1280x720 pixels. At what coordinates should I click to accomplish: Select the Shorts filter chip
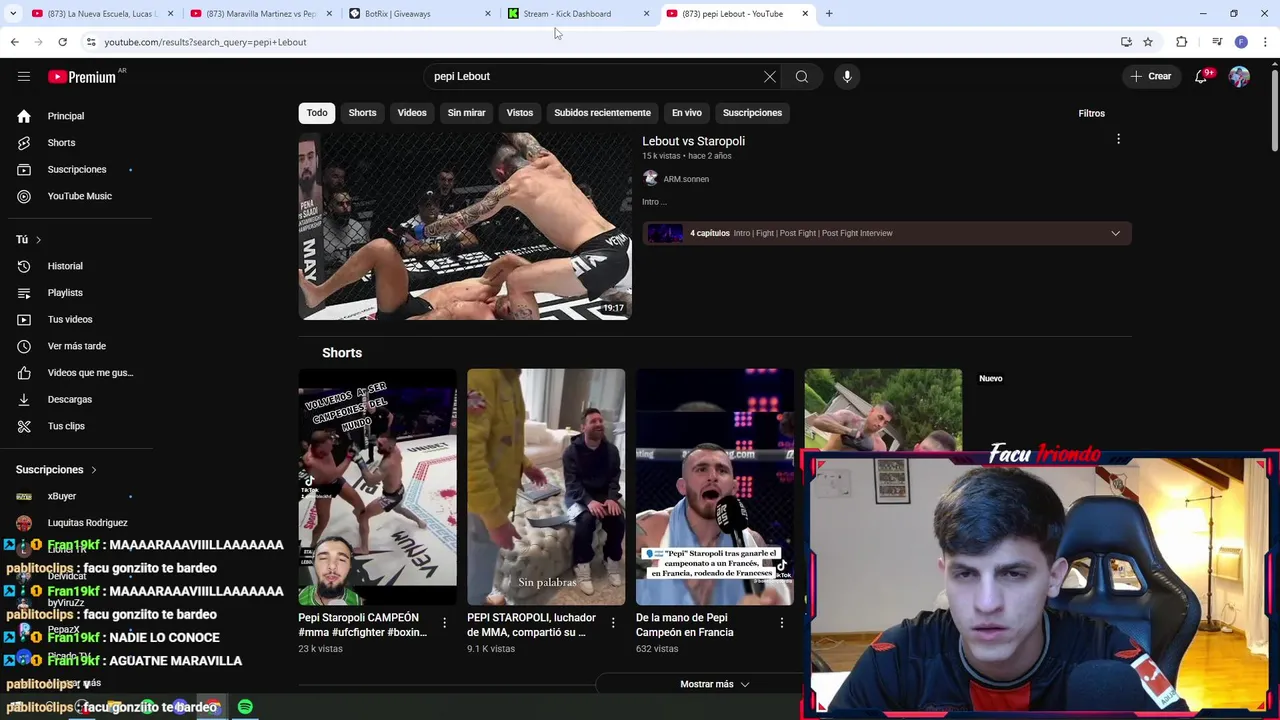pos(362,113)
